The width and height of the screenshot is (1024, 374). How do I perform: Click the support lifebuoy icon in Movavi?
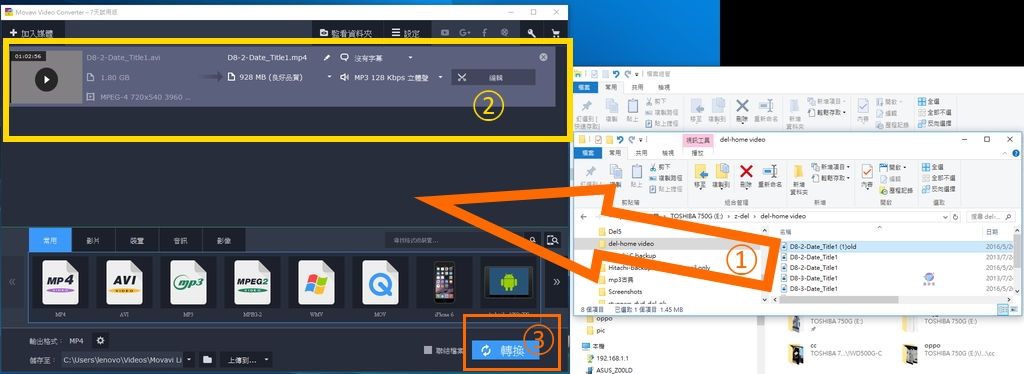click(x=504, y=33)
